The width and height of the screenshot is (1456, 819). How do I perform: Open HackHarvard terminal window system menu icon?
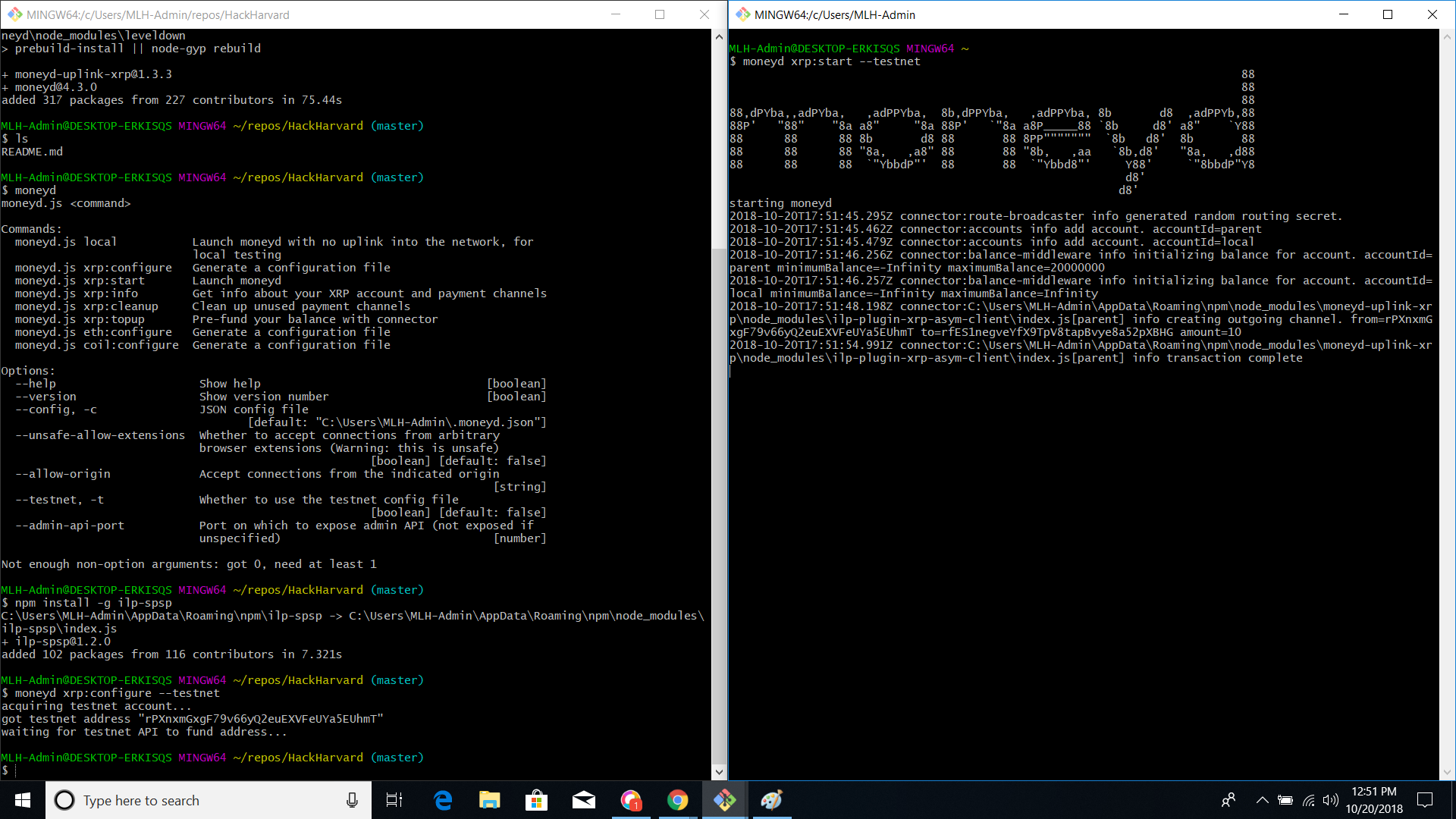[14, 14]
